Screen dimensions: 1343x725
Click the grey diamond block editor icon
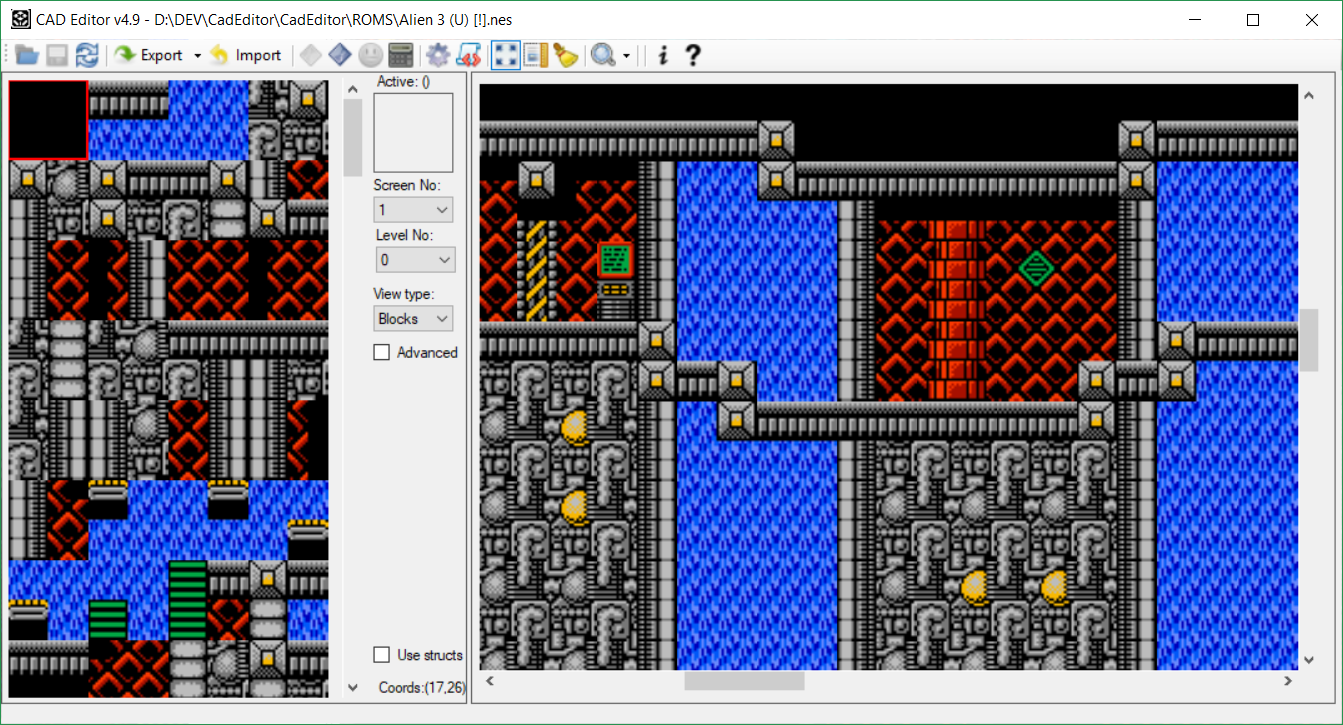(311, 55)
